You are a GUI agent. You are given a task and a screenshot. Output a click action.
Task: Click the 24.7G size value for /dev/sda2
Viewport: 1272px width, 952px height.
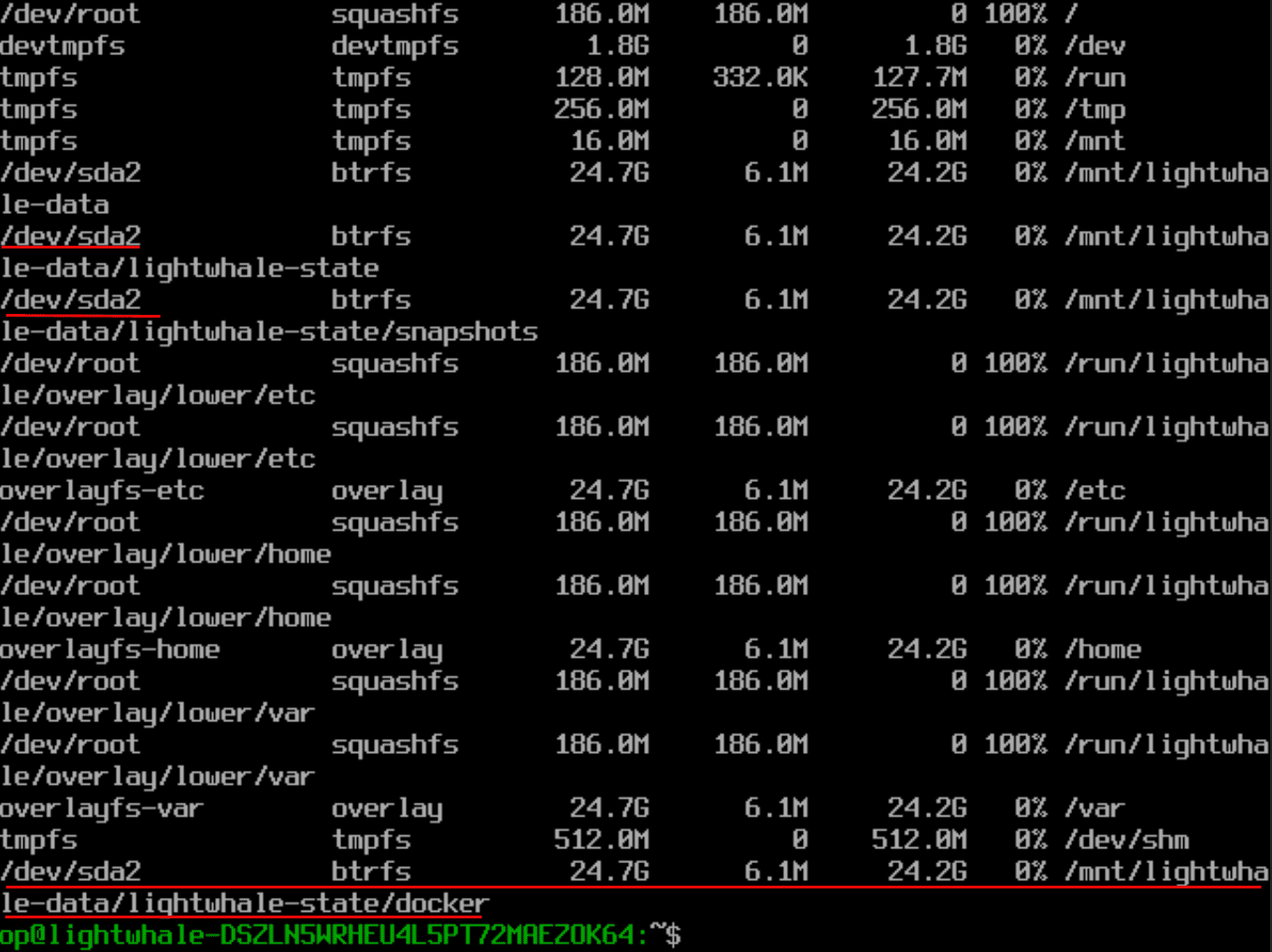[x=608, y=173]
